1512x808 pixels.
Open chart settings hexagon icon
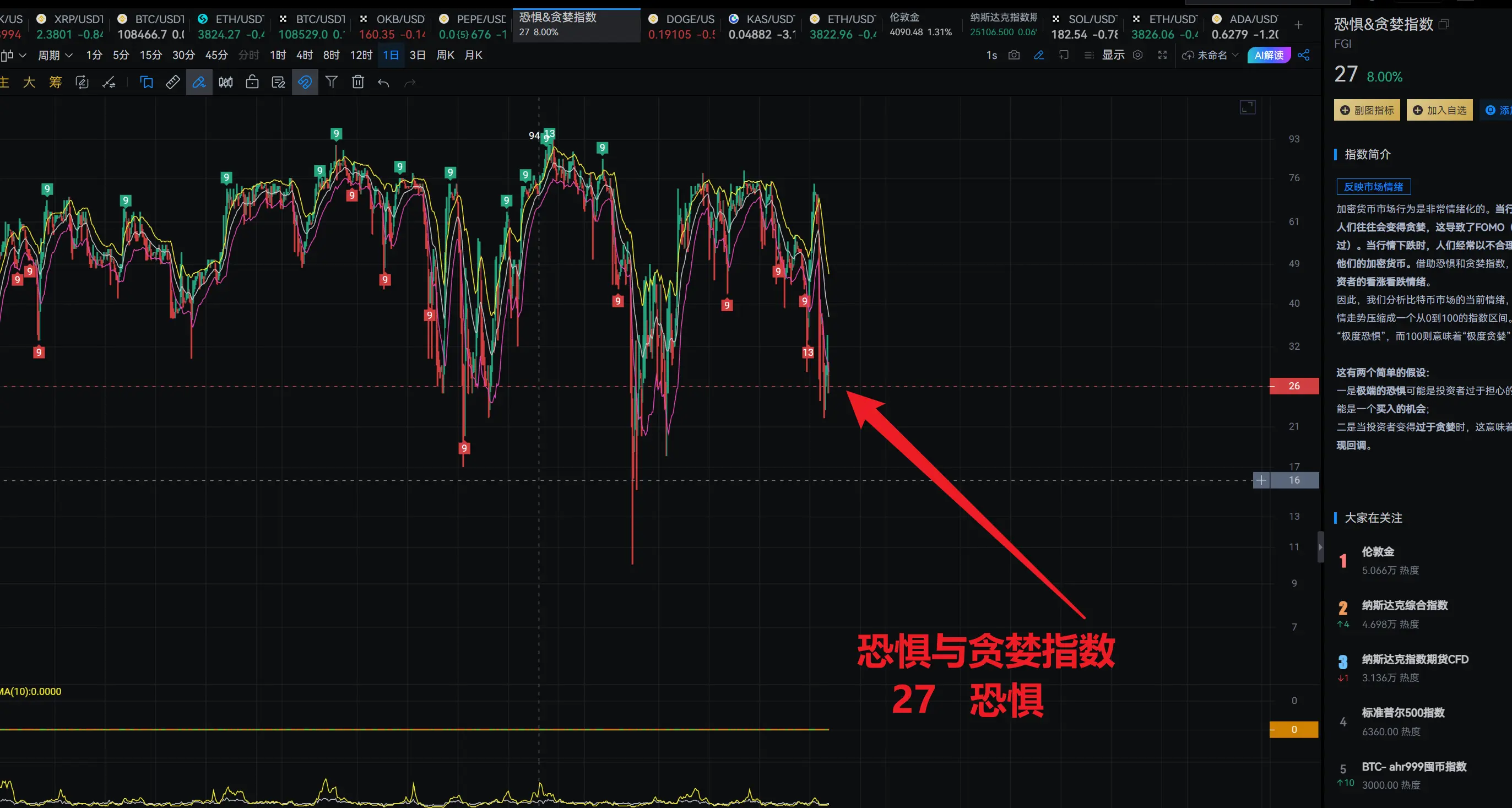(1137, 55)
